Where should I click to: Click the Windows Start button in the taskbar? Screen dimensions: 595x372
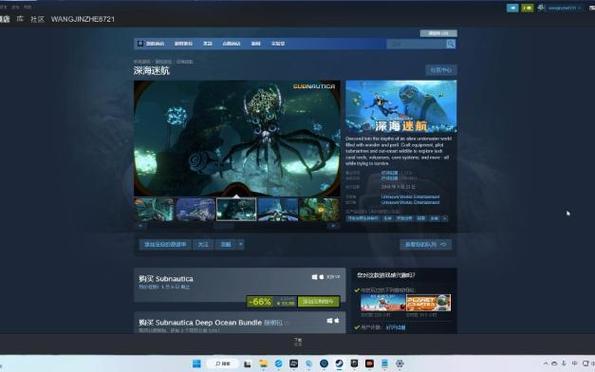tap(197, 364)
